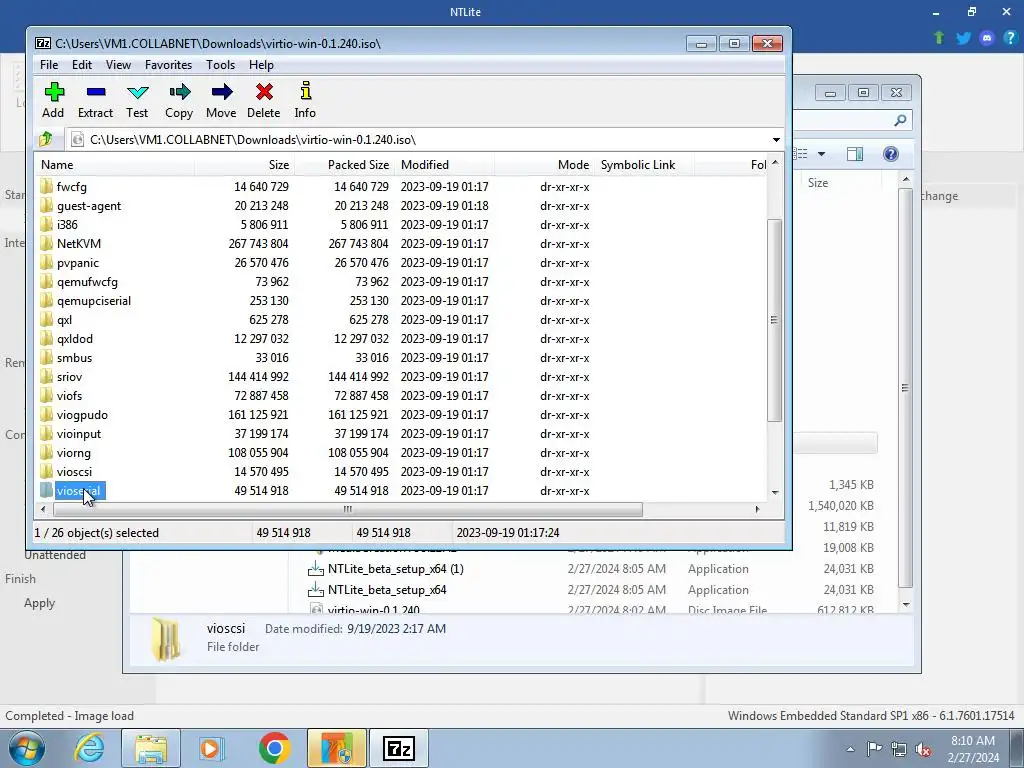Sort by Modified column header
Image resolution: width=1024 pixels, height=768 pixels.
pyautogui.click(x=444, y=165)
